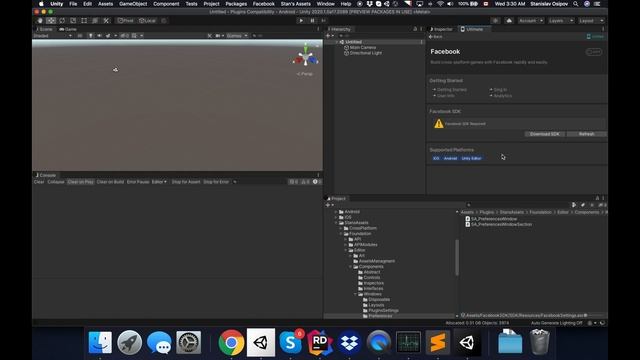Image resolution: width=640 pixels, height=360 pixels.
Task: Open the Analytics link
Action: (x=502, y=96)
